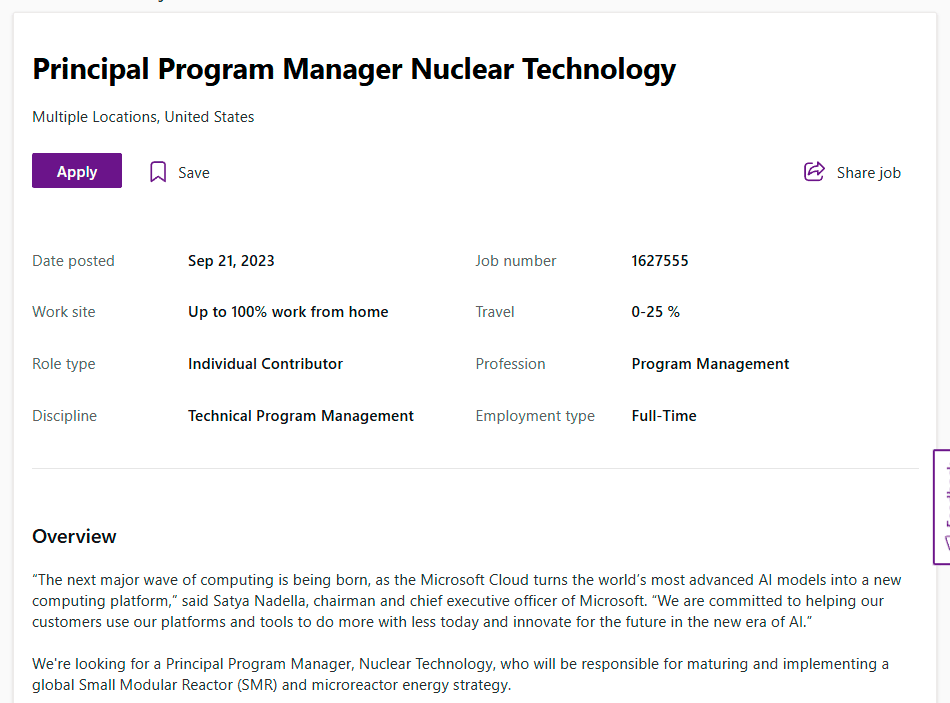This screenshot has width=950, height=703.
Task: Click the Share job arrow icon
Action: point(814,172)
